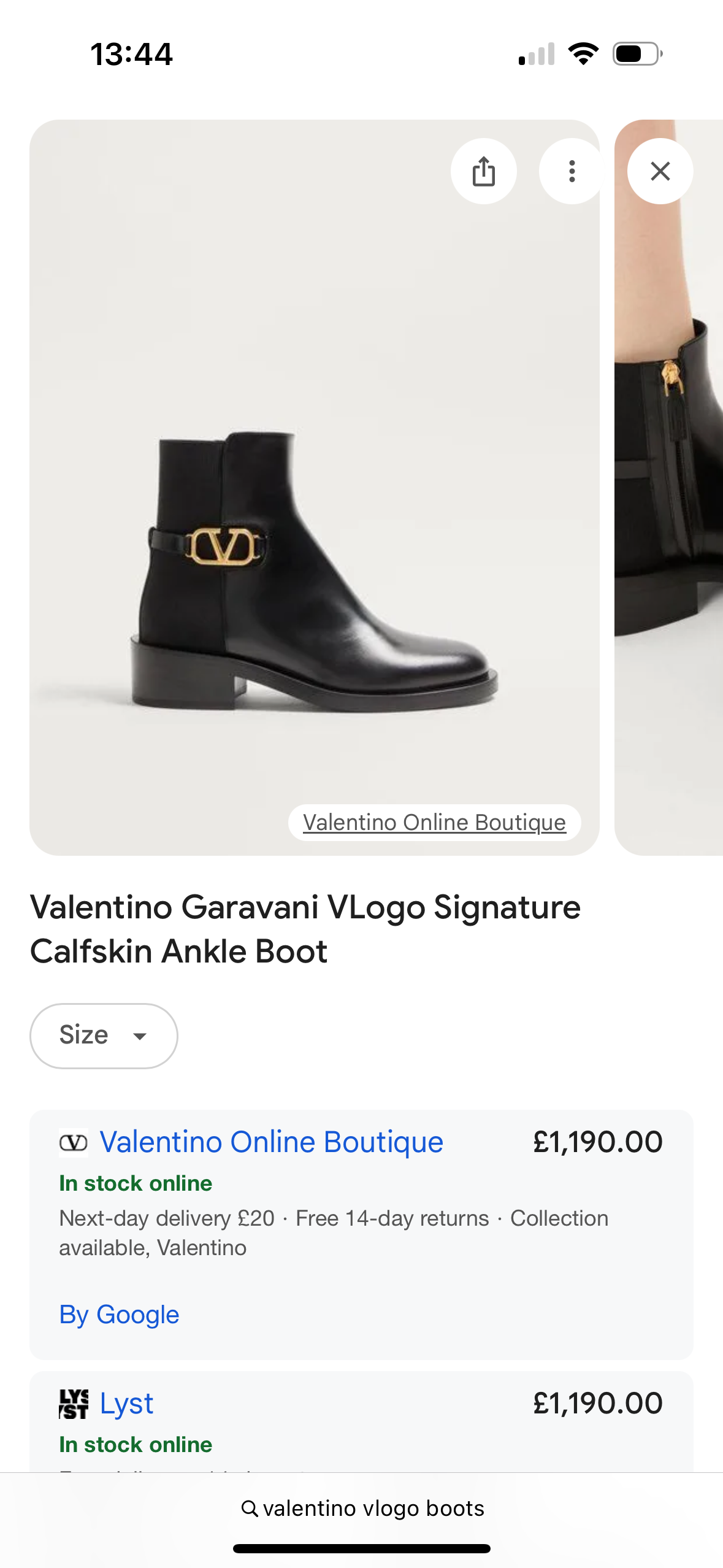Open the three-dot more options menu
The width and height of the screenshot is (723, 1568).
point(572,171)
